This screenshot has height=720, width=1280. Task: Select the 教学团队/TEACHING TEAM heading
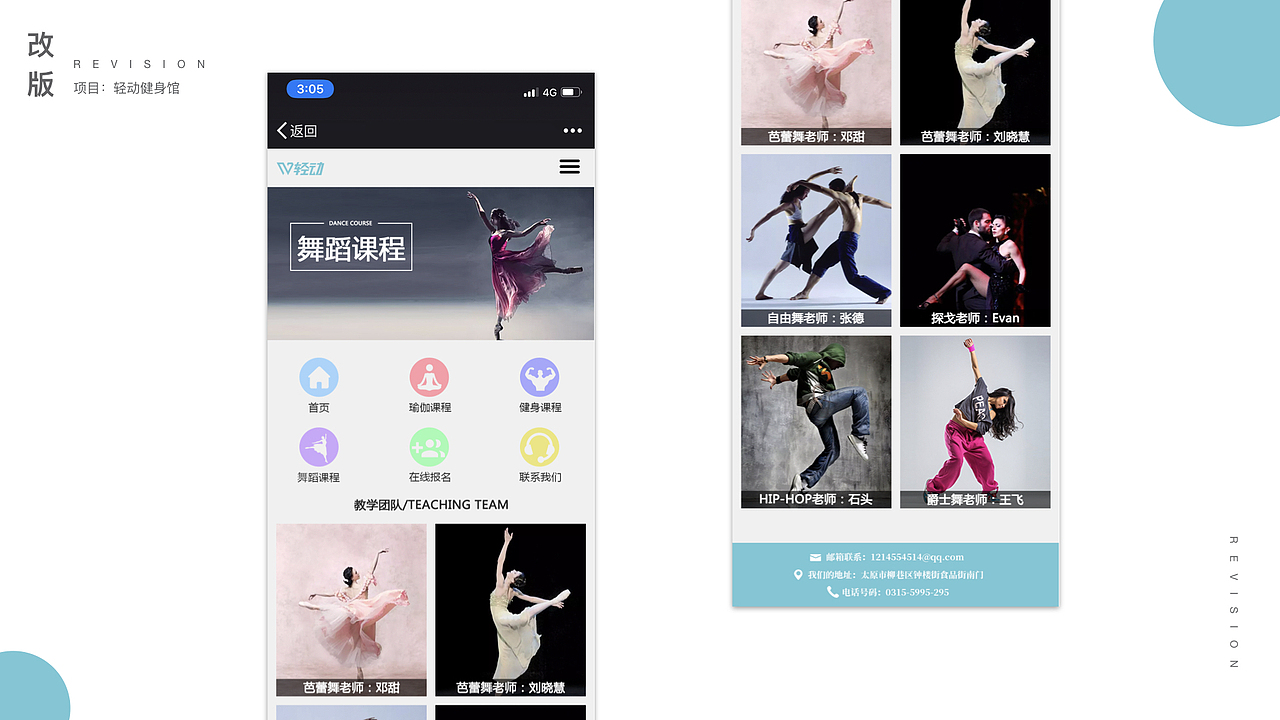point(431,505)
